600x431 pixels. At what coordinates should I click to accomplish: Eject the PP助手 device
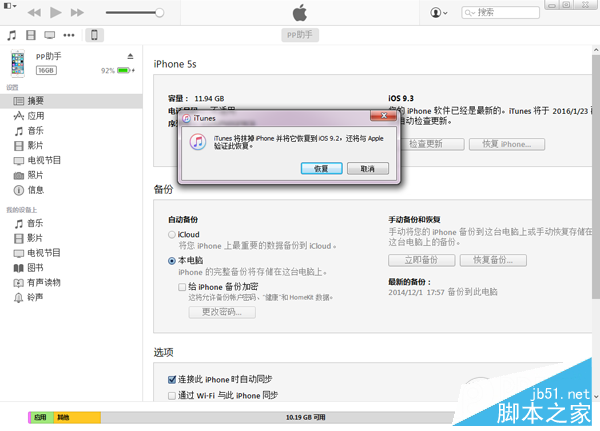130,56
